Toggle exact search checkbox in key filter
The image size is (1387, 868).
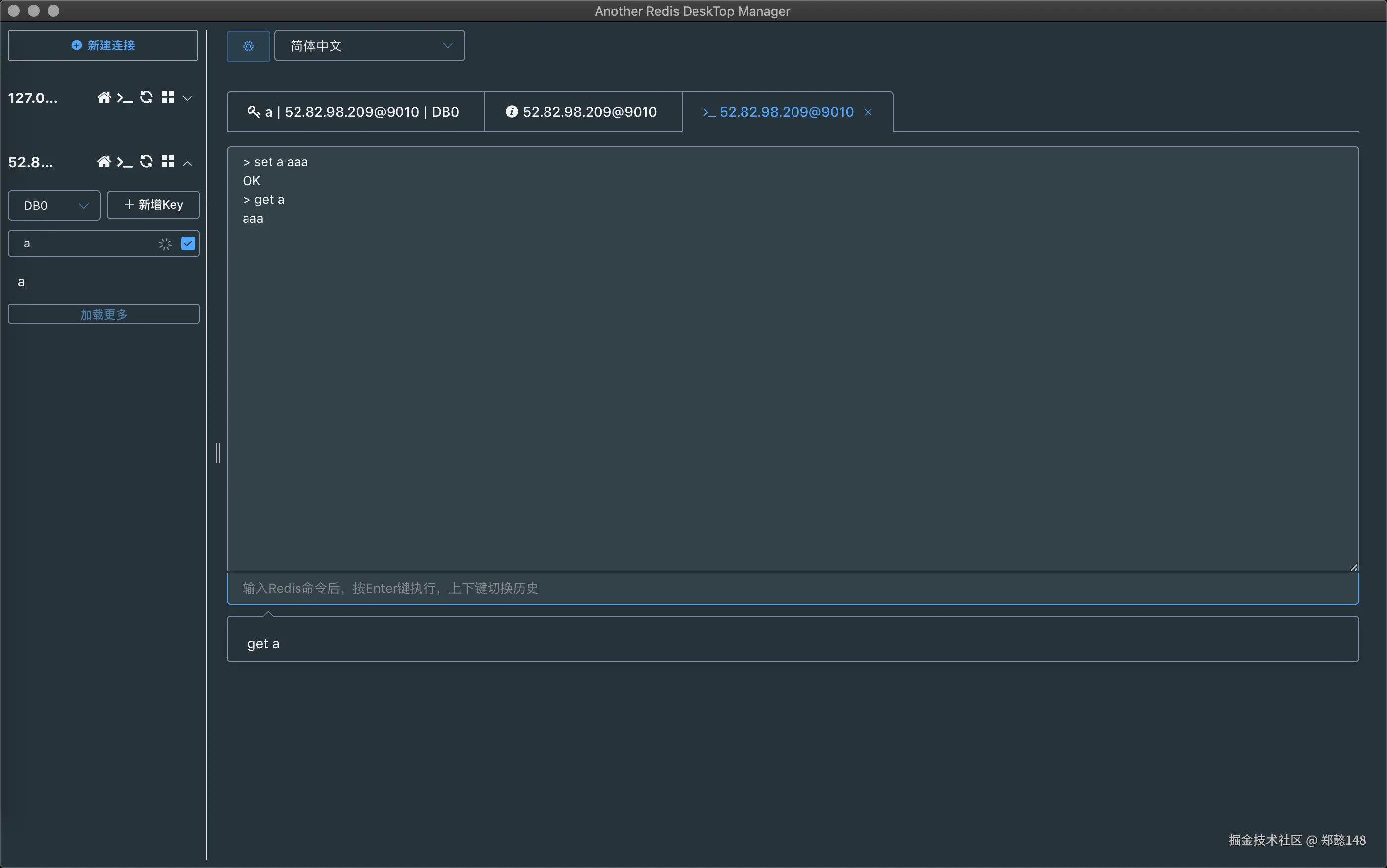pyautogui.click(x=188, y=243)
